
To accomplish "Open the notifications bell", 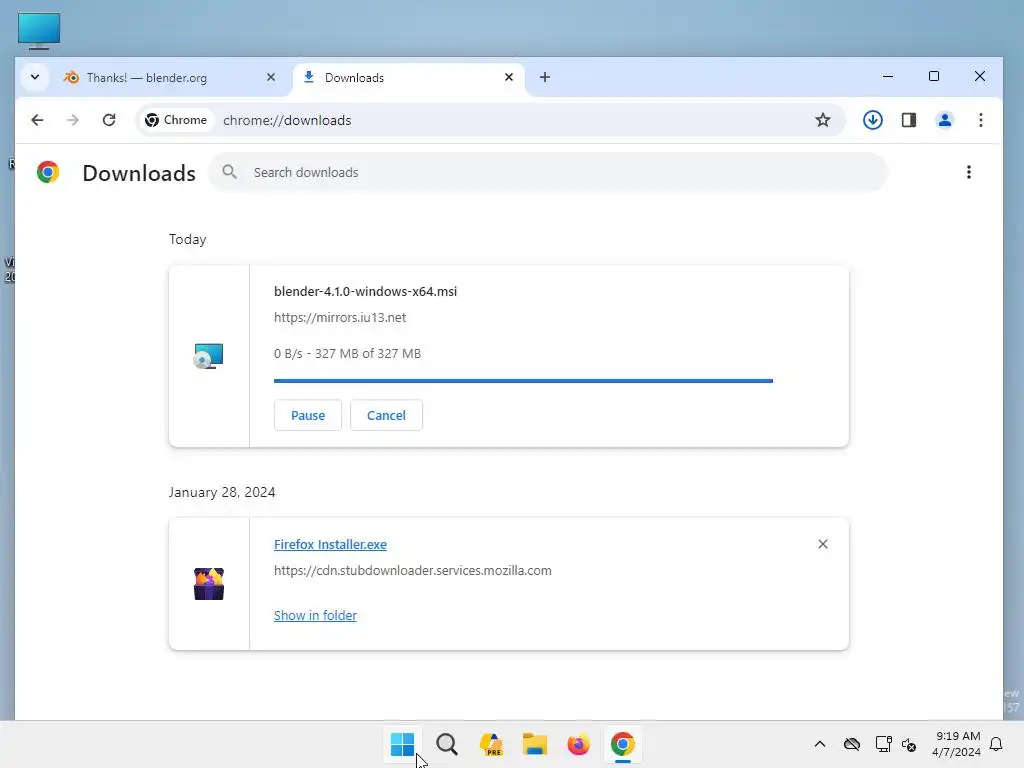I will point(996,744).
